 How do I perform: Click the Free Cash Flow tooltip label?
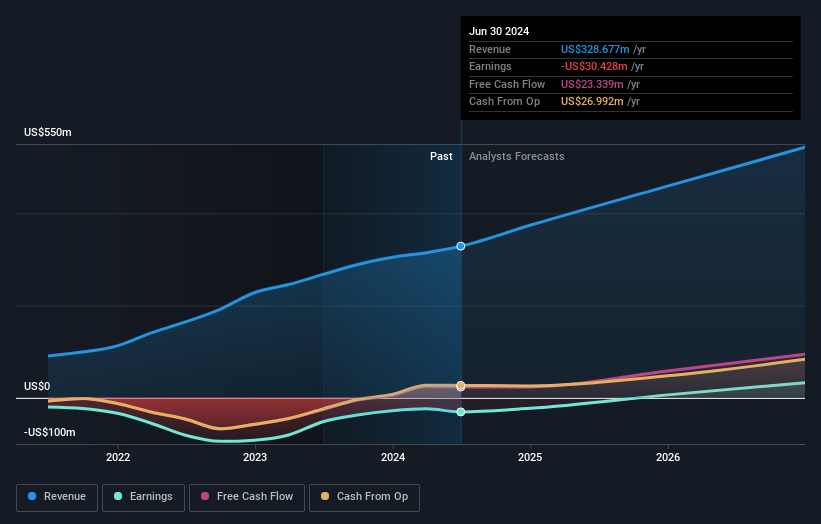pyautogui.click(x=507, y=84)
